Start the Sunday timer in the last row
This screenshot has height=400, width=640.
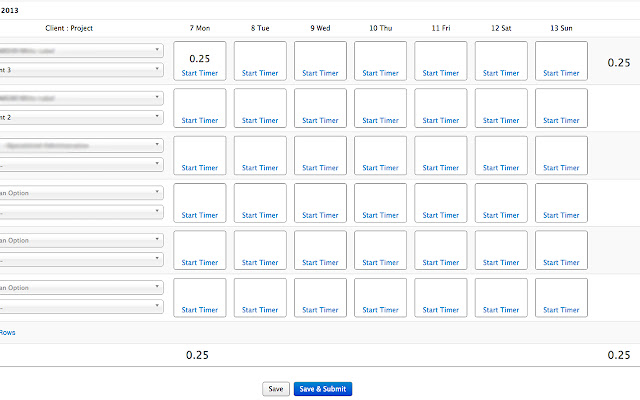pyautogui.click(x=561, y=310)
